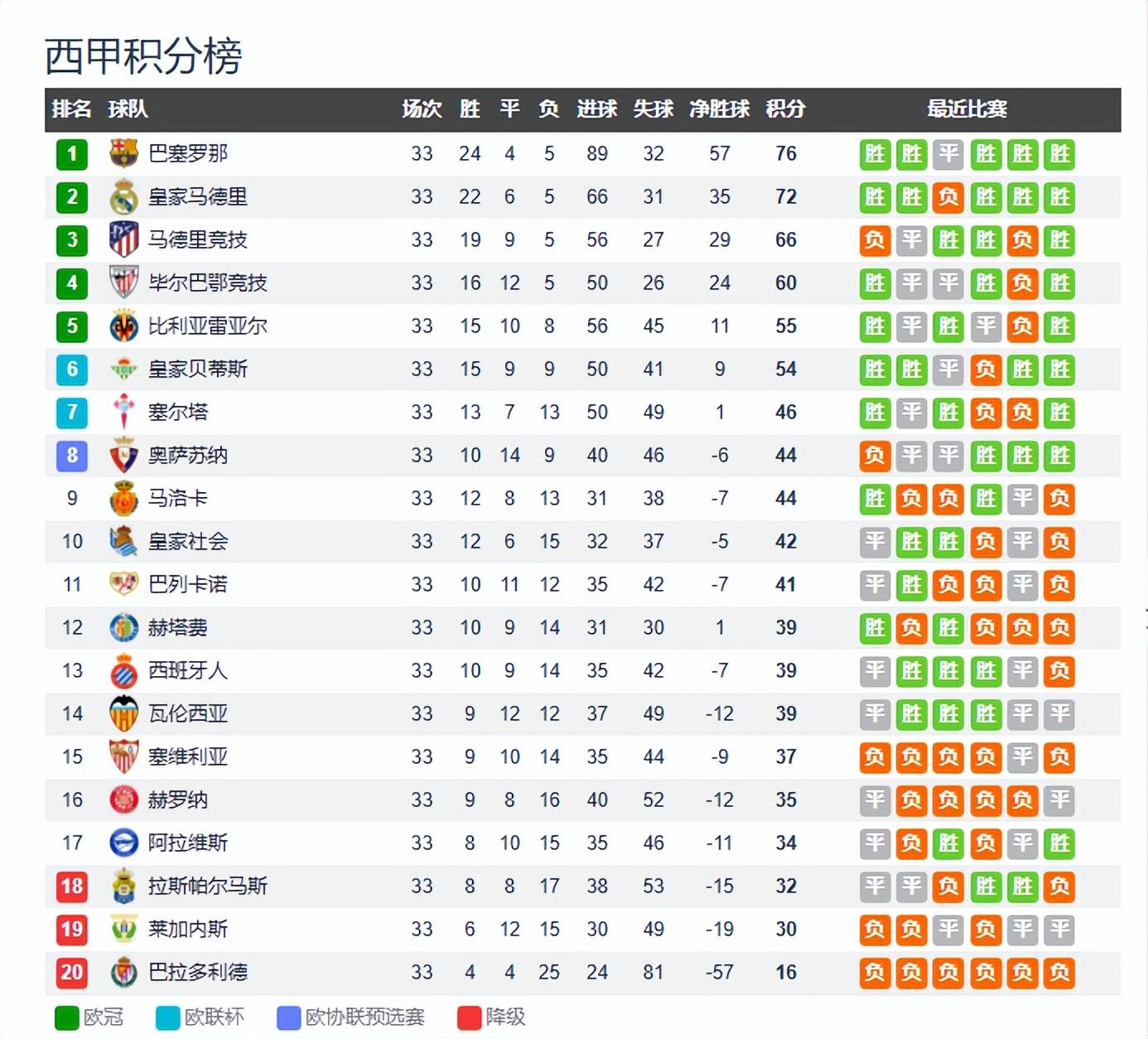1148x1039 pixels.
Task: Click the Real Madrid club crest
Action: pyautogui.click(x=123, y=197)
